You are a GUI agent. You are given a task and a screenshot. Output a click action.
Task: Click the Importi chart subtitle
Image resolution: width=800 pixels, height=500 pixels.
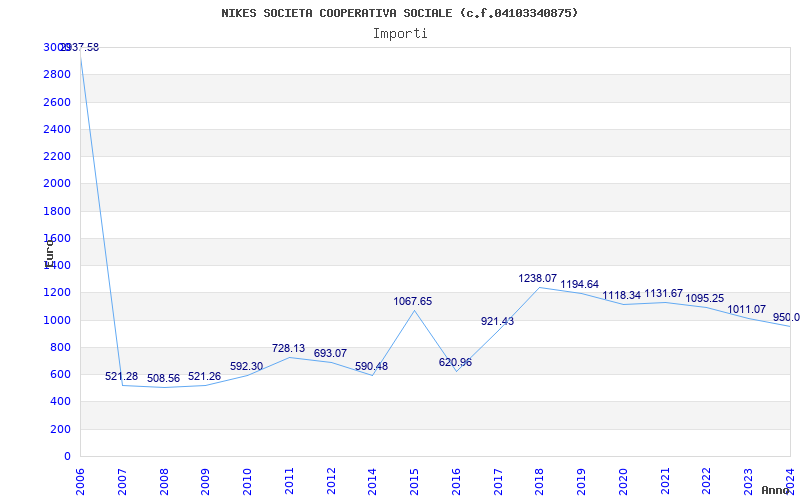(x=400, y=34)
